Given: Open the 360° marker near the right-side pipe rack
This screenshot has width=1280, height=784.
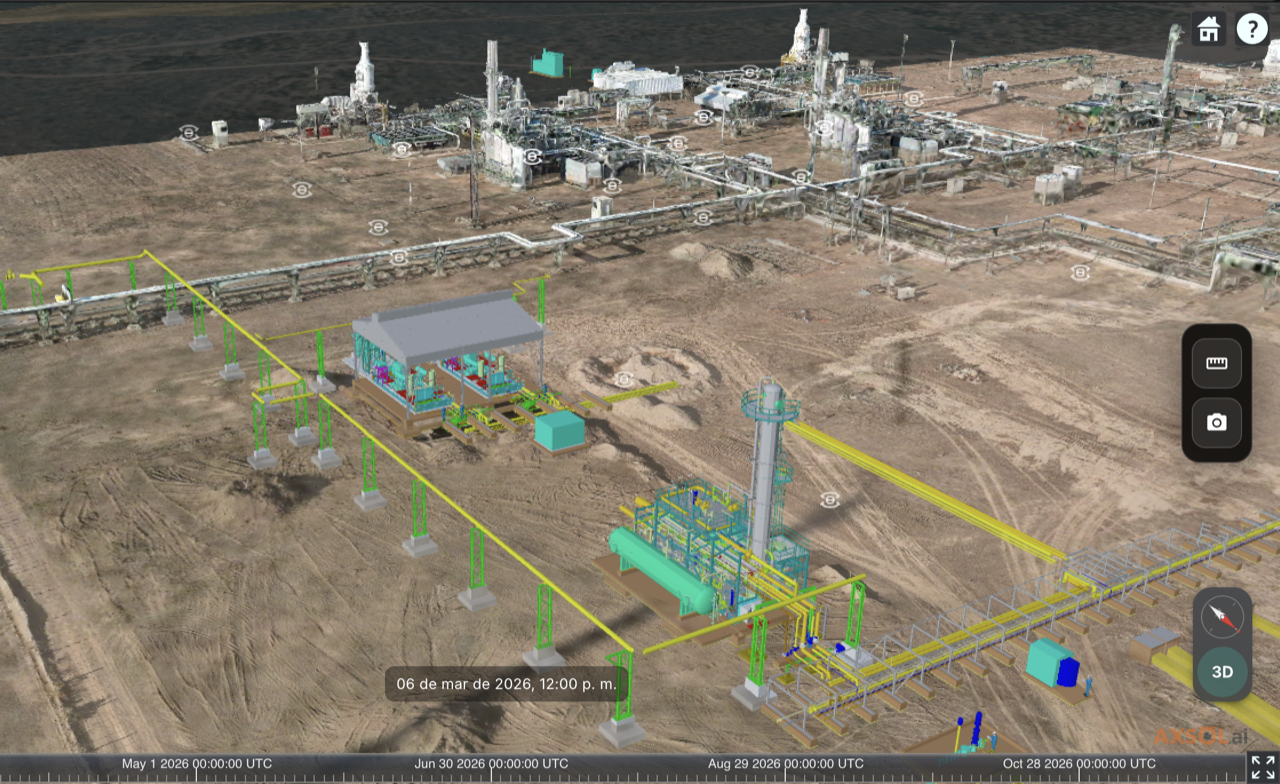Looking at the screenshot, I should (x=1078, y=272).
